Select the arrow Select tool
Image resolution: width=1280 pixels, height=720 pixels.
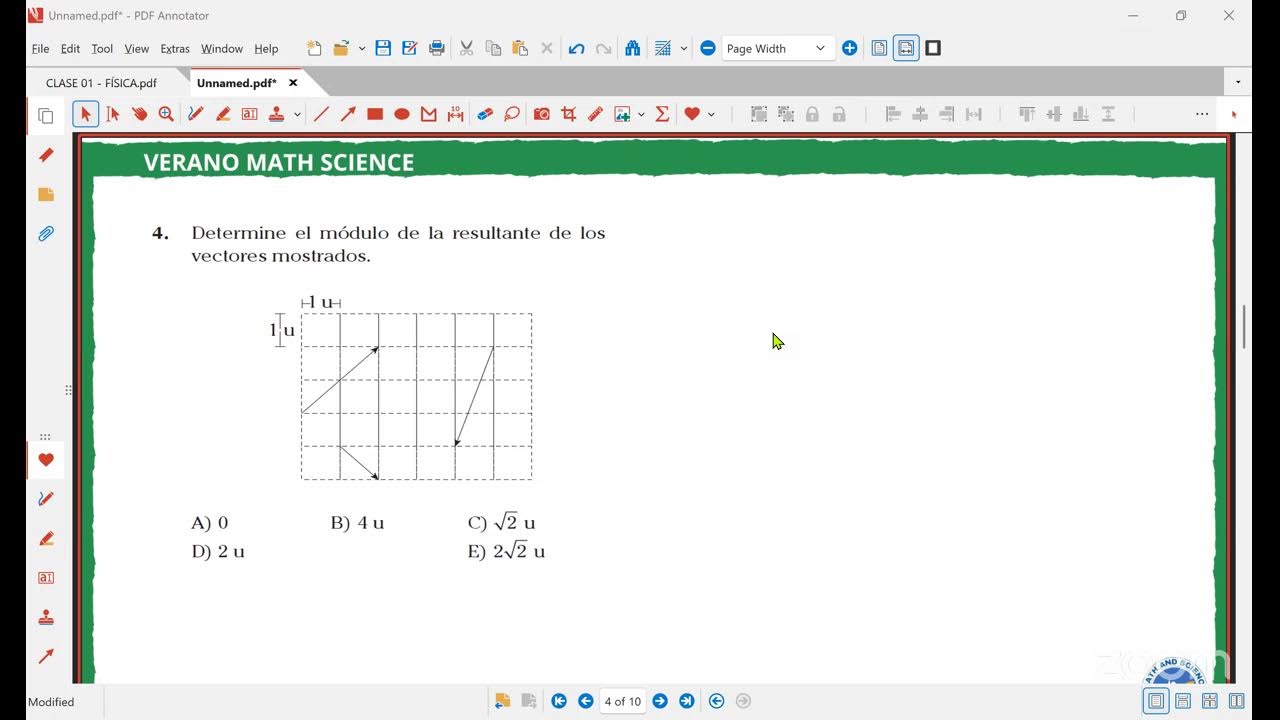[85, 114]
